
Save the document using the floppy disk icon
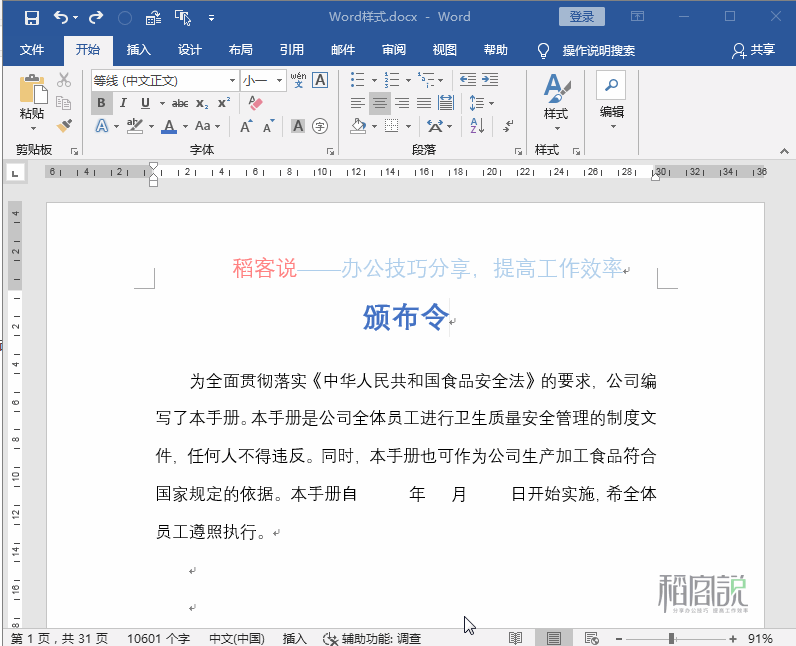point(31,17)
